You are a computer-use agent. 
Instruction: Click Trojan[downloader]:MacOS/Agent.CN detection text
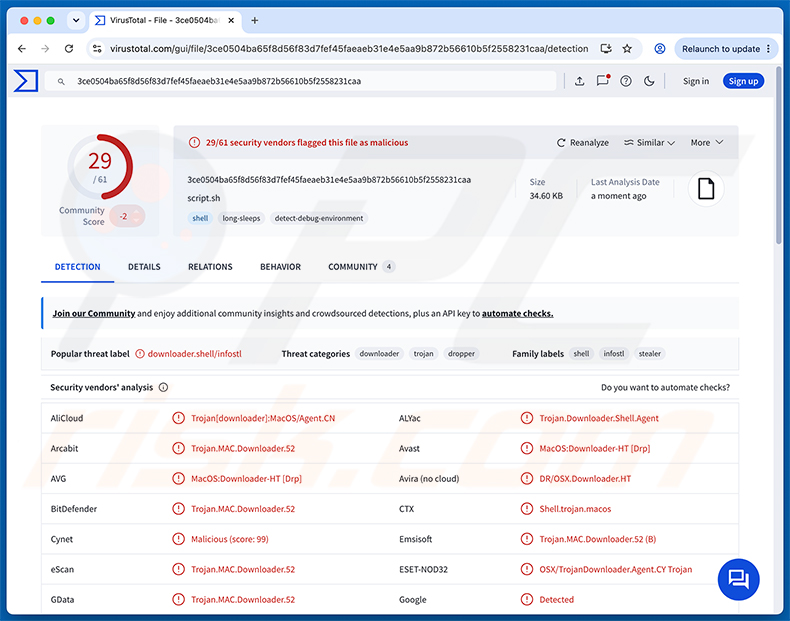click(263, 418)
